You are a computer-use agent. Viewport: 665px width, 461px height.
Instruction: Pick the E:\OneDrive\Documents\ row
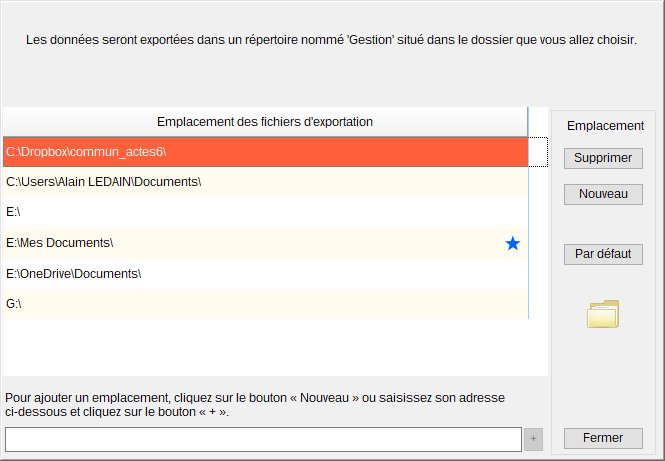[x=265, y=274]
